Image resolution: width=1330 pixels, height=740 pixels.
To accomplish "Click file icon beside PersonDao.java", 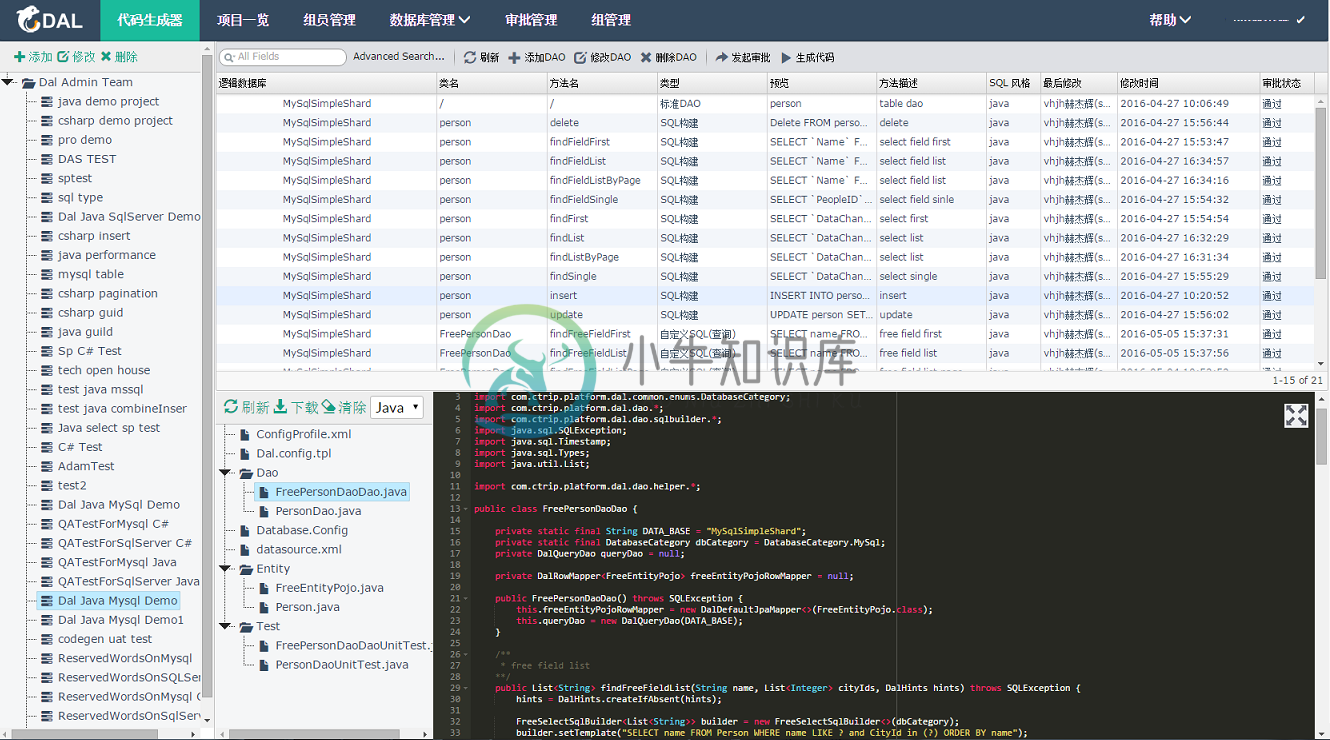I will [264, 511].
